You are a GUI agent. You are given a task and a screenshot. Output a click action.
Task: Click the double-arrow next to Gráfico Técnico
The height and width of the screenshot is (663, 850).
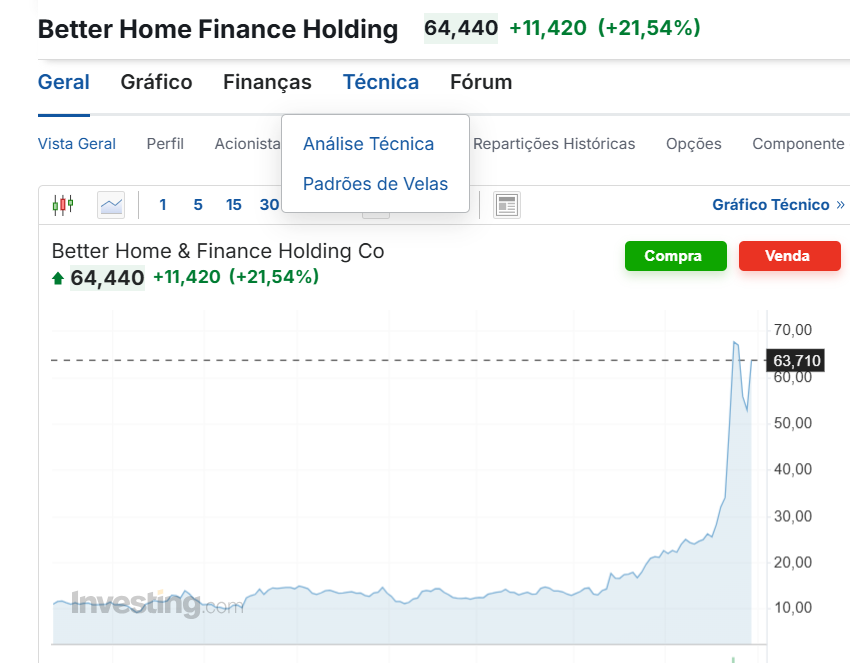(x=840, y=205)
